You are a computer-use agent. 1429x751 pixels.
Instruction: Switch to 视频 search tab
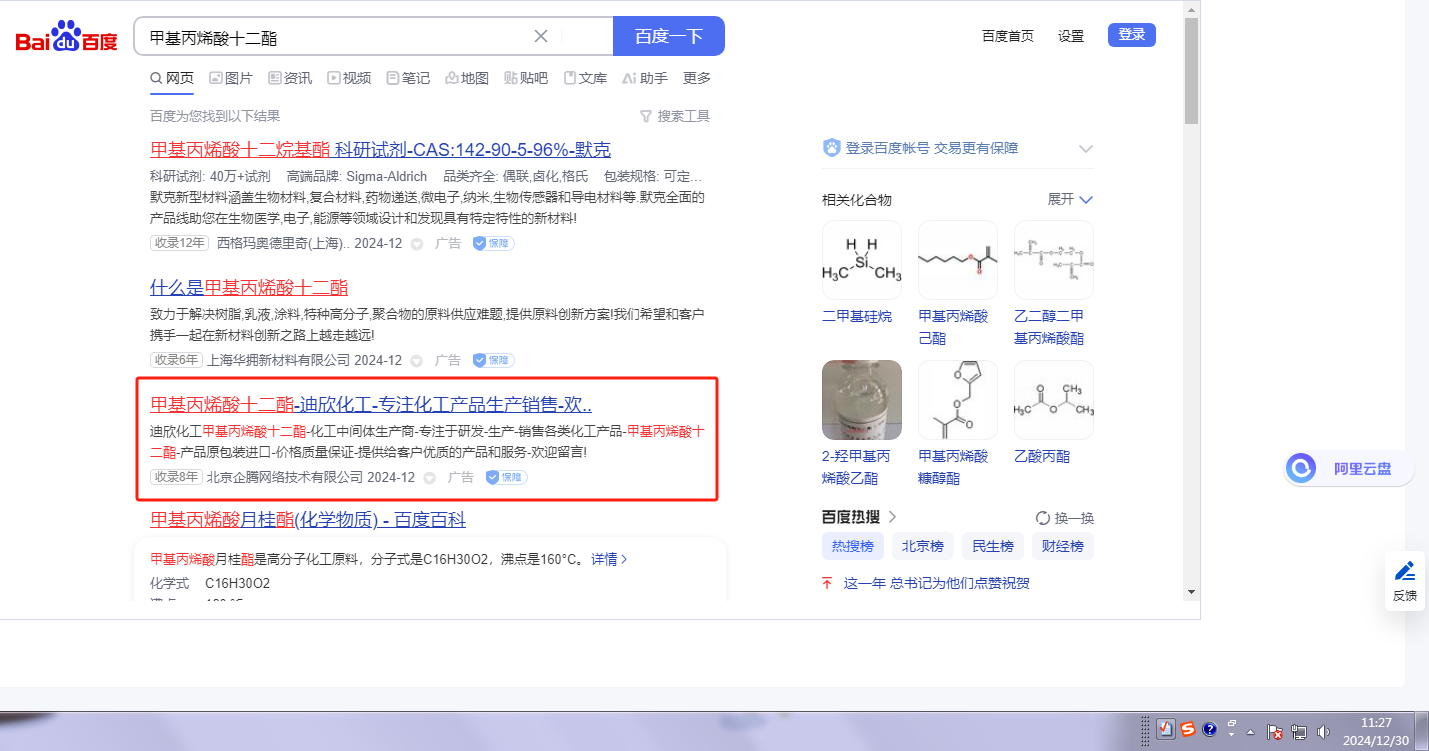[349, 78]
